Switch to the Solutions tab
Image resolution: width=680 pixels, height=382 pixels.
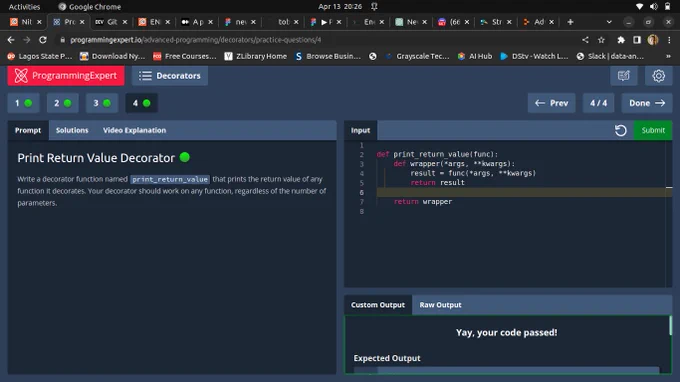tap(72, 131)
